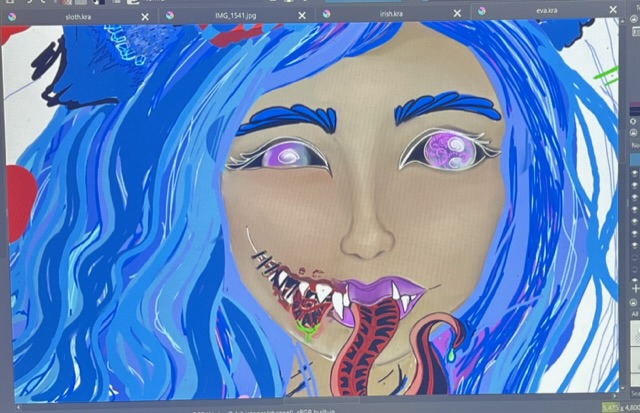Close the IMG_1541.jpg tab
This screenshot has width=640, height=413.
pos(302,16)
